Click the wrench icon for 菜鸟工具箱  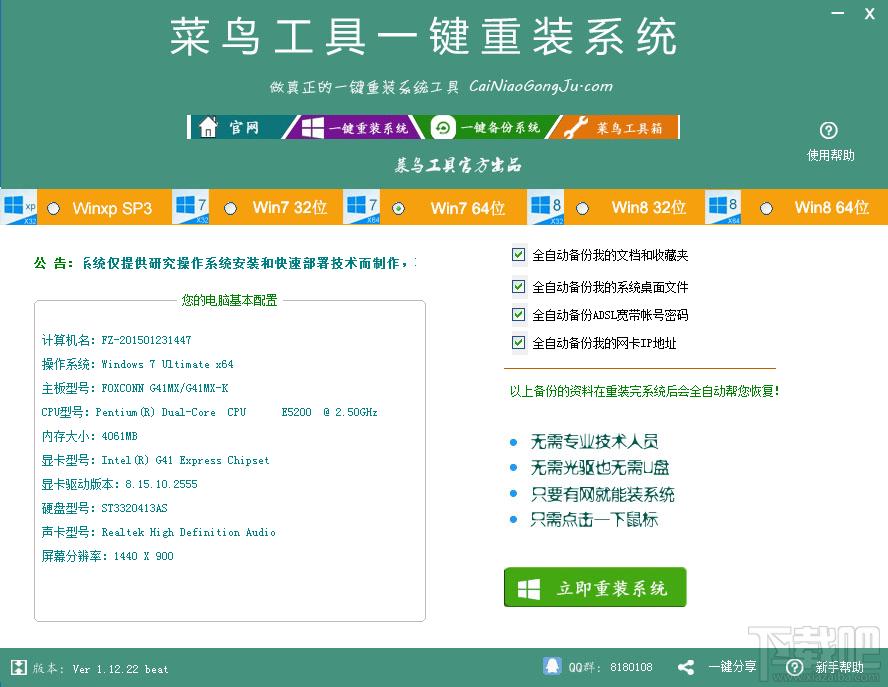click(575, 127)
